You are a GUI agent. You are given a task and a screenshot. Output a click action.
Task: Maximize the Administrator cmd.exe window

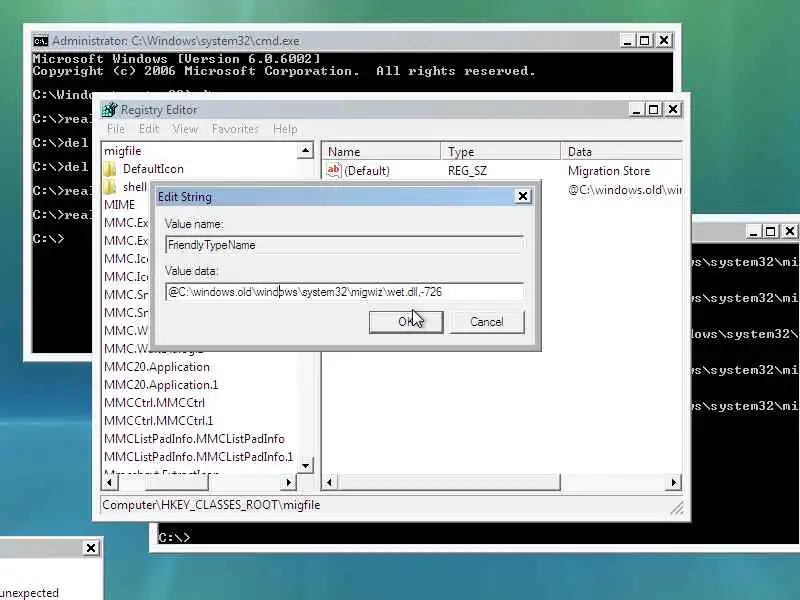645,40
